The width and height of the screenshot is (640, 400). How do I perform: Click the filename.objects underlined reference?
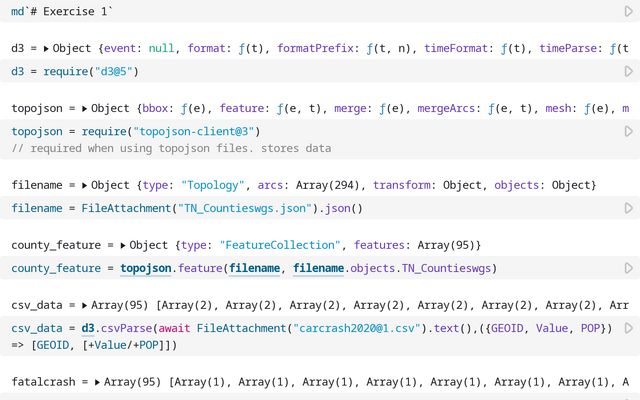click(320, 268)
